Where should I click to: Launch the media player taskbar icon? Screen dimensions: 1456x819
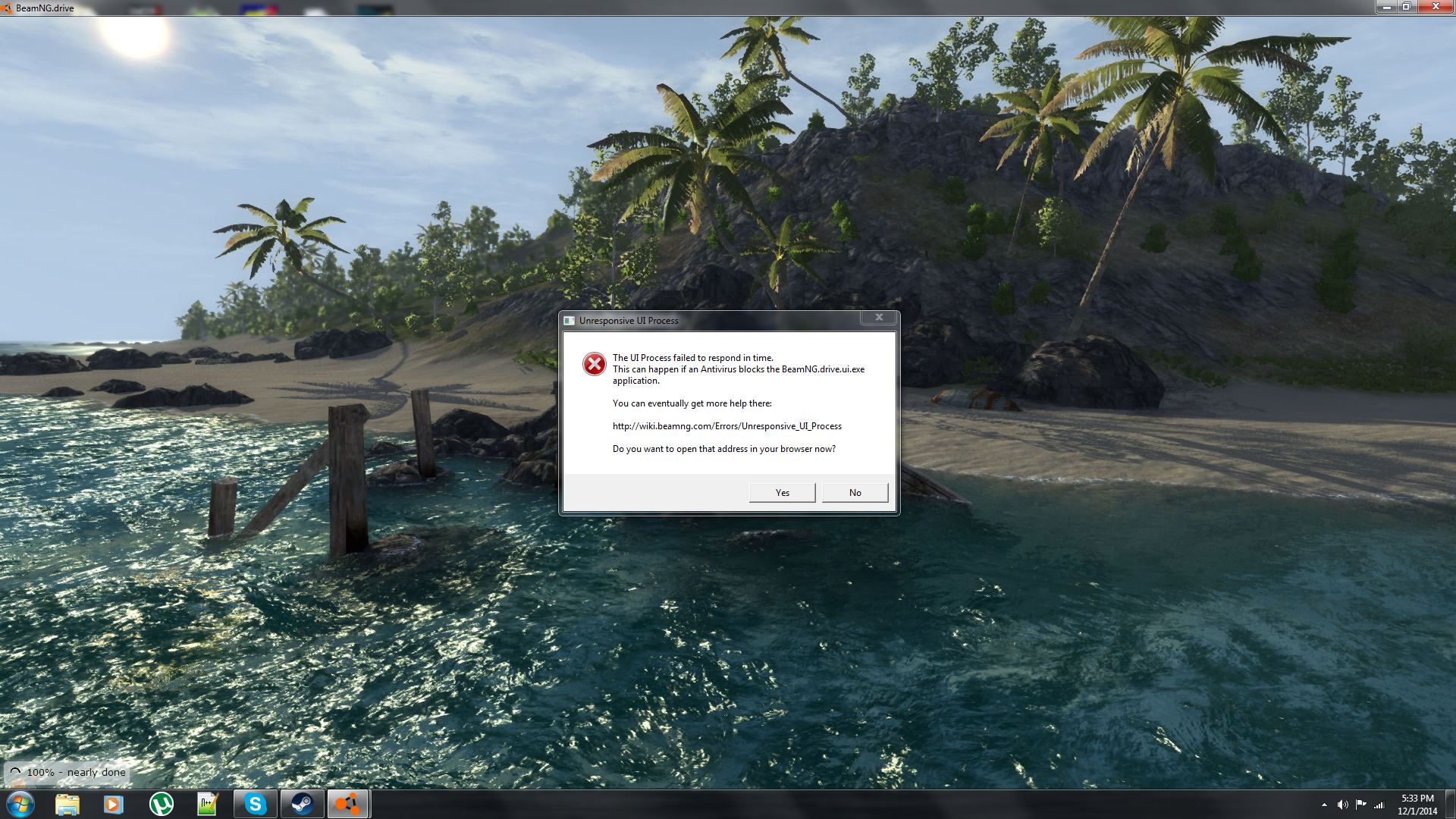(114, 804)
